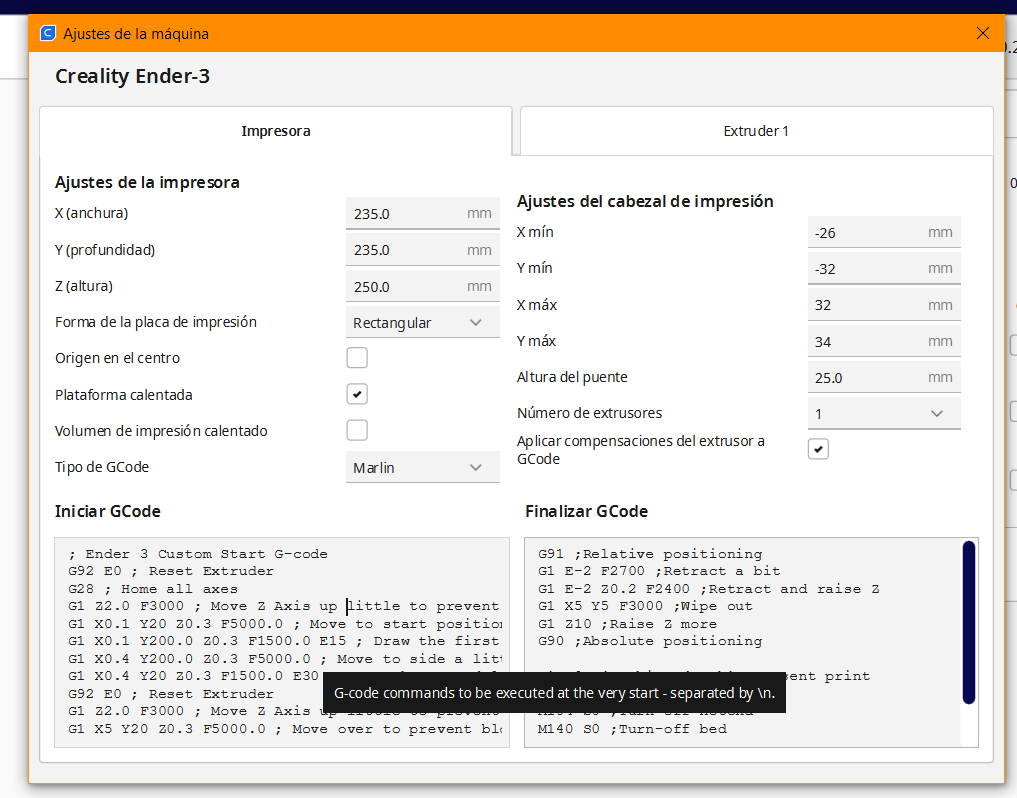Click first 'G92 E0 ; Reset Extruder' line

171,572
